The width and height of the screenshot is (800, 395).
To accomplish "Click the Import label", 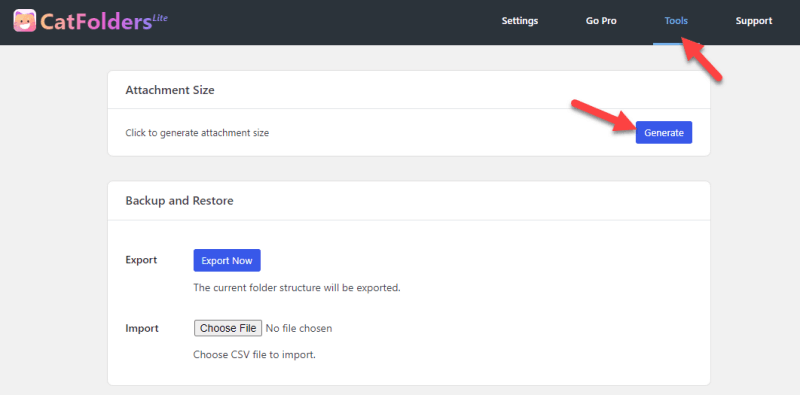I will click(x=142, y=328).
